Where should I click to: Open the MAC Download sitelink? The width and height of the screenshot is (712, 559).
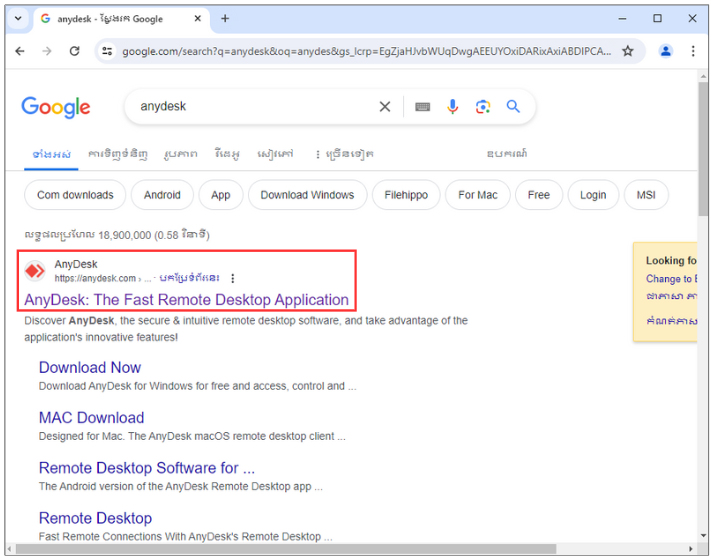pos(91,417)
